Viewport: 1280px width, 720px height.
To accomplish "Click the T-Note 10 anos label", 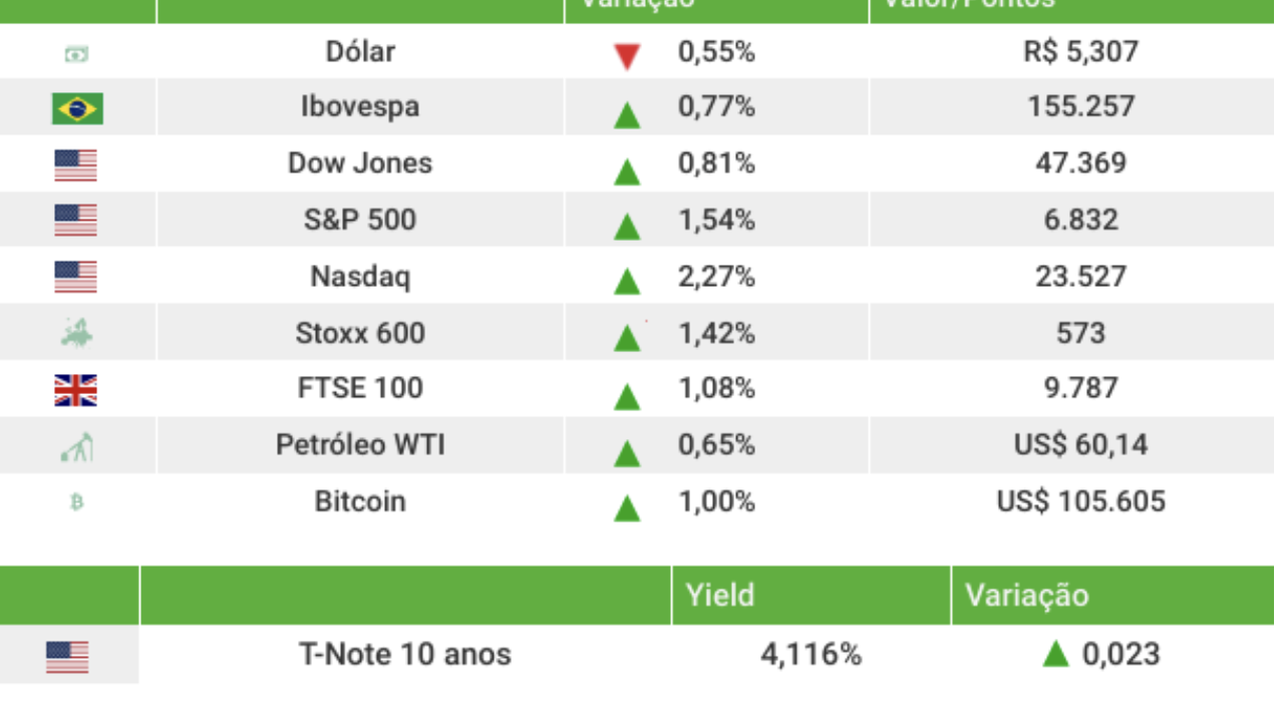I will 405,655.
